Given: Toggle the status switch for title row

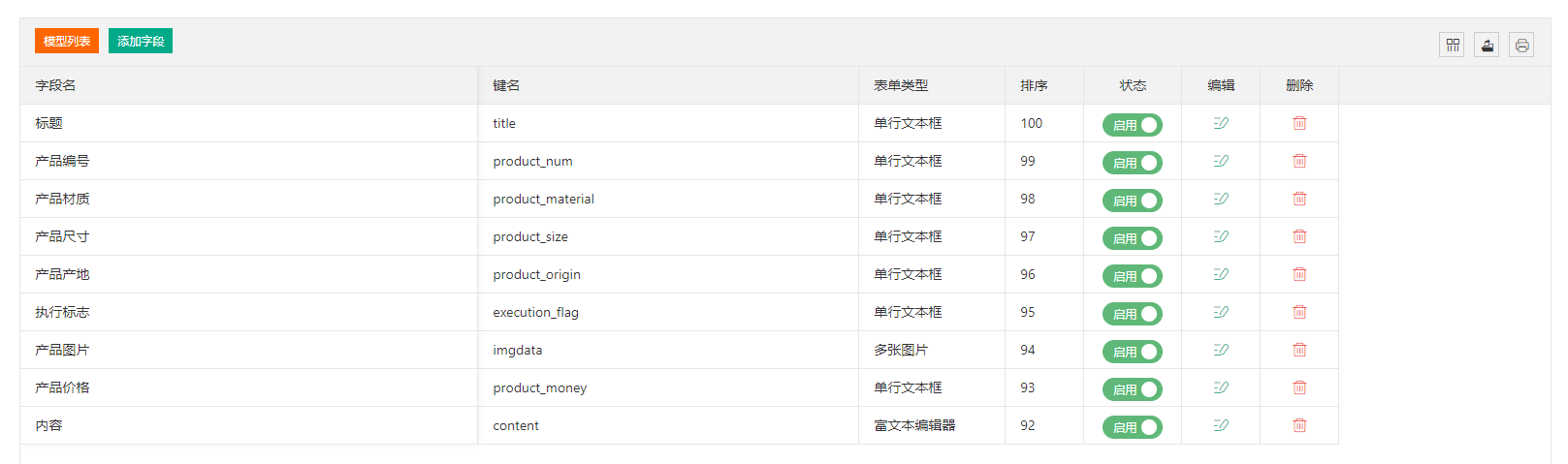Looking at the screenshot, I should (x=1132, y=125).
